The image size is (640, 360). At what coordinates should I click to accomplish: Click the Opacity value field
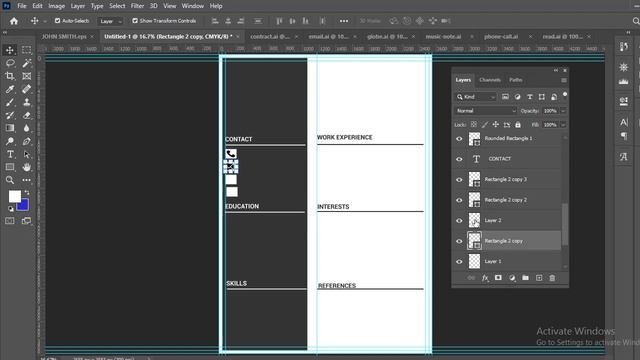tap(550, 111)
